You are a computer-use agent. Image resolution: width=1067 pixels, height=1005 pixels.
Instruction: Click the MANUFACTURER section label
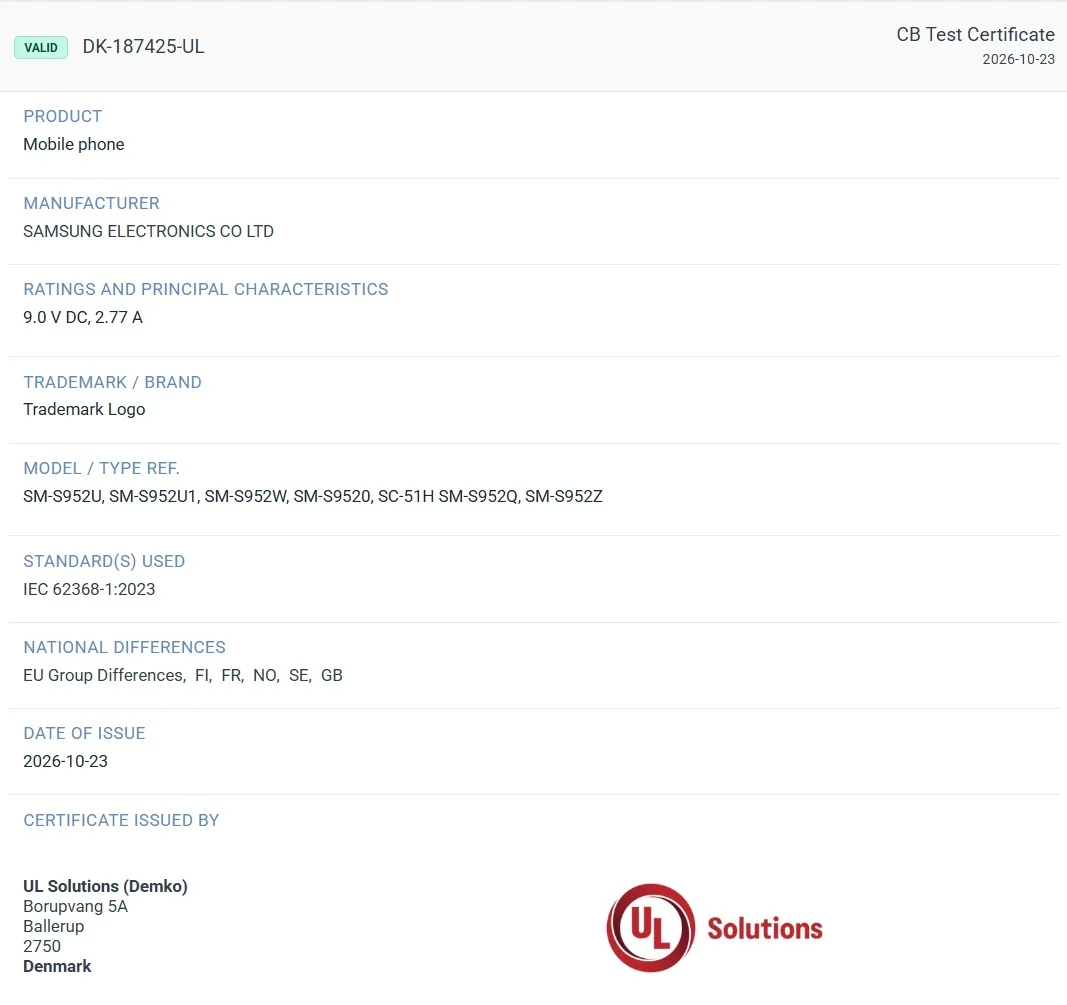[91, 203]
